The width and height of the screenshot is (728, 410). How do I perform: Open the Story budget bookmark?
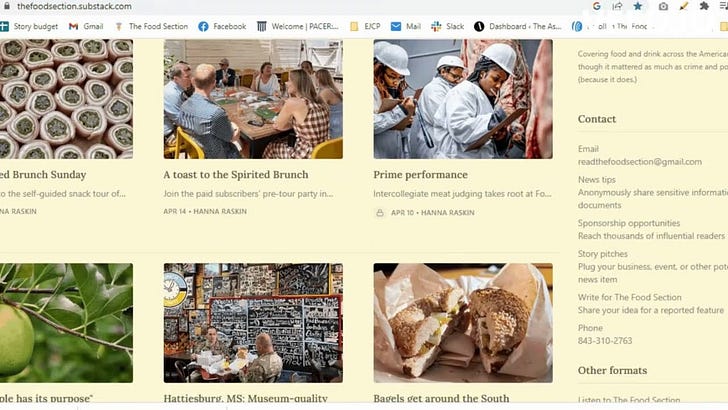(x=29, y=26)
